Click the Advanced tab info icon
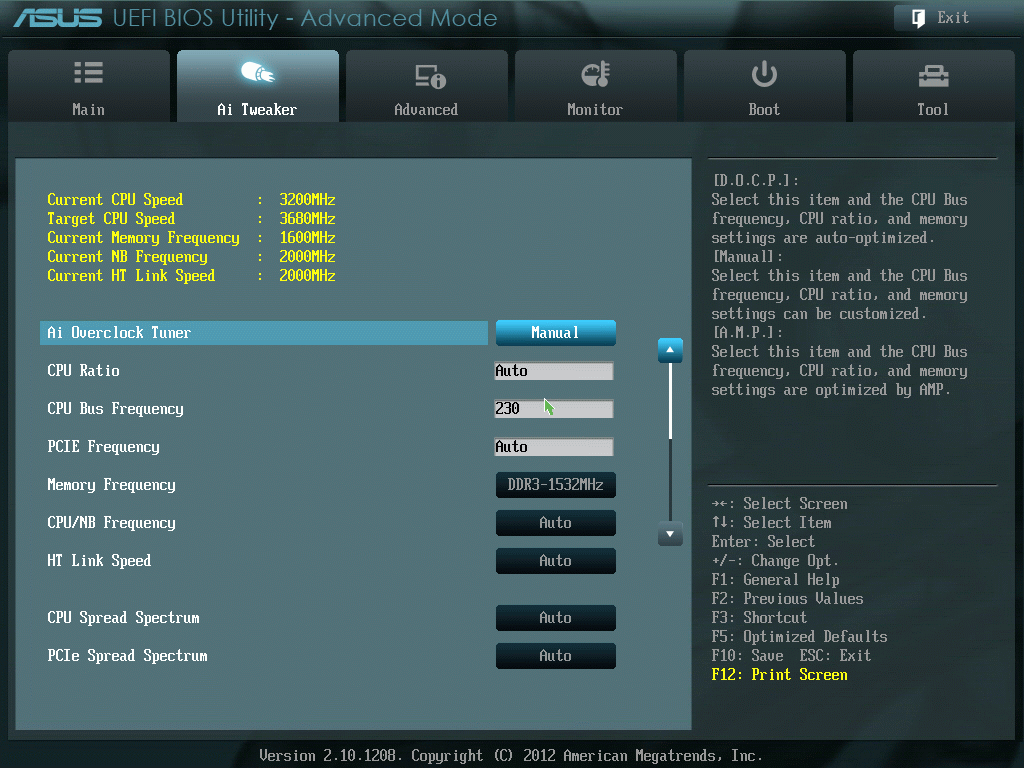Viewport: 1024px width, 768px height. click(x=430, y=76)
